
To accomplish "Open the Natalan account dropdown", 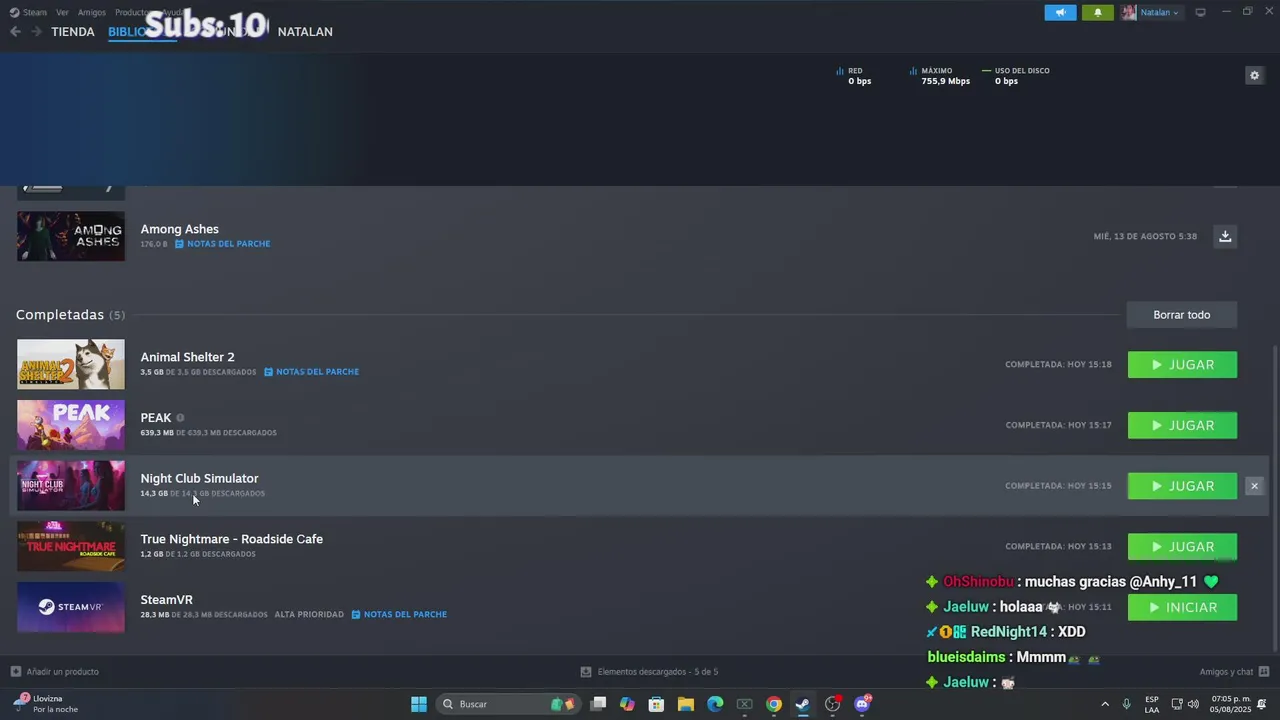I will point(1150,12).
